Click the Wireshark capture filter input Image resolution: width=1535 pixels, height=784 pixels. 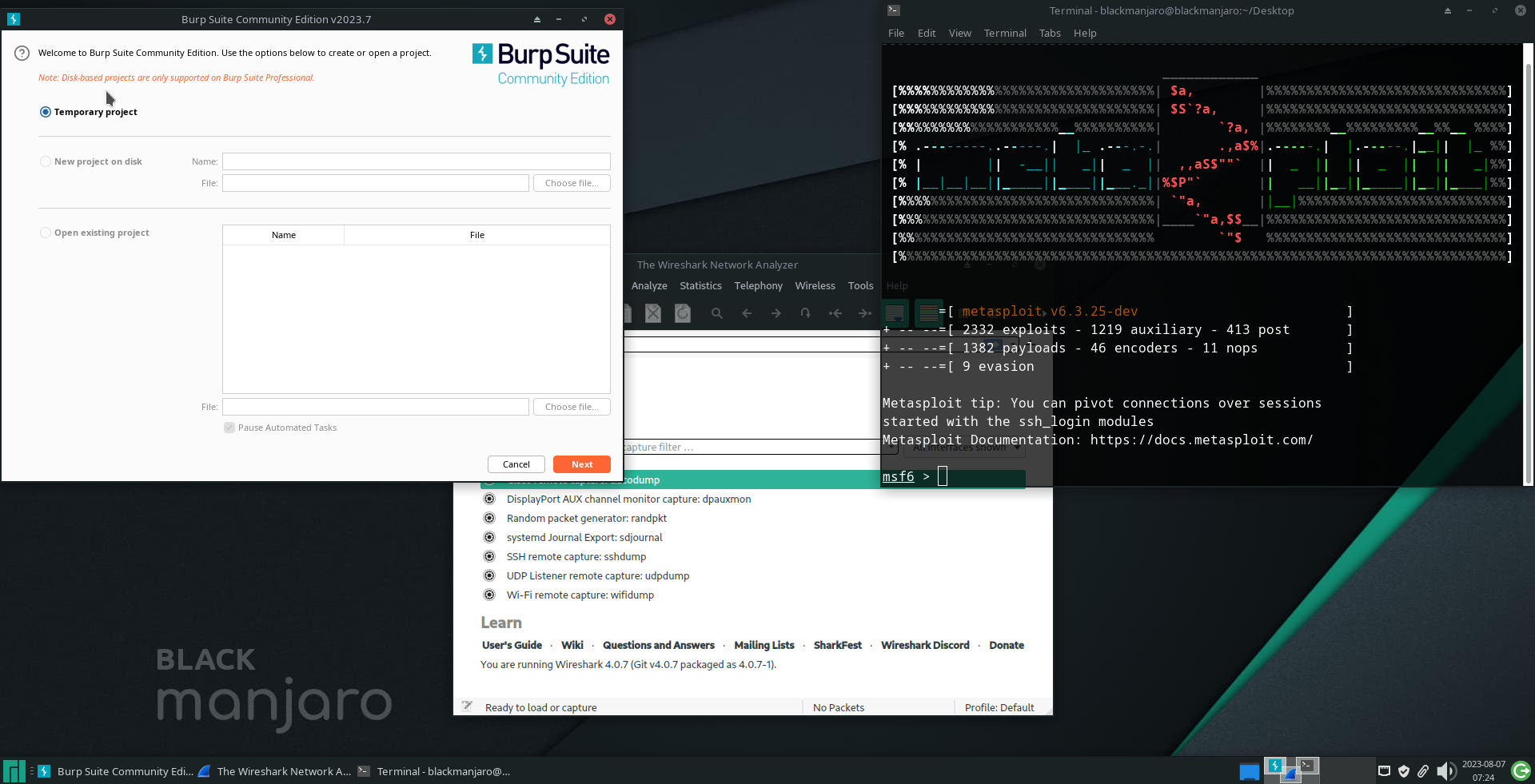point(752,448)
